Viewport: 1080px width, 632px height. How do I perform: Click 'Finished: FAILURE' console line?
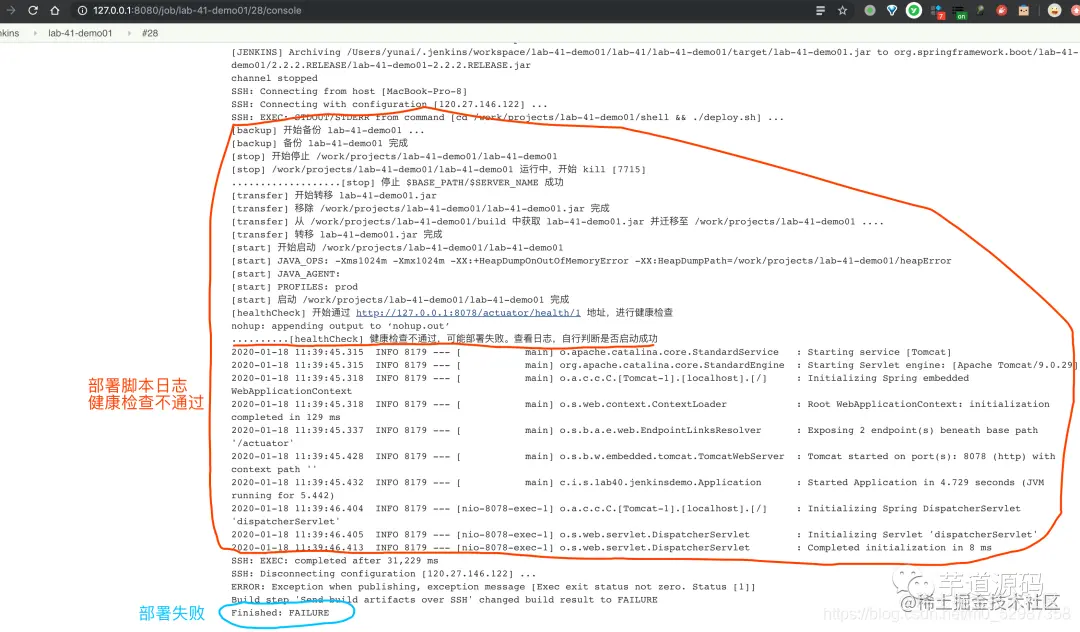[280, 613]
